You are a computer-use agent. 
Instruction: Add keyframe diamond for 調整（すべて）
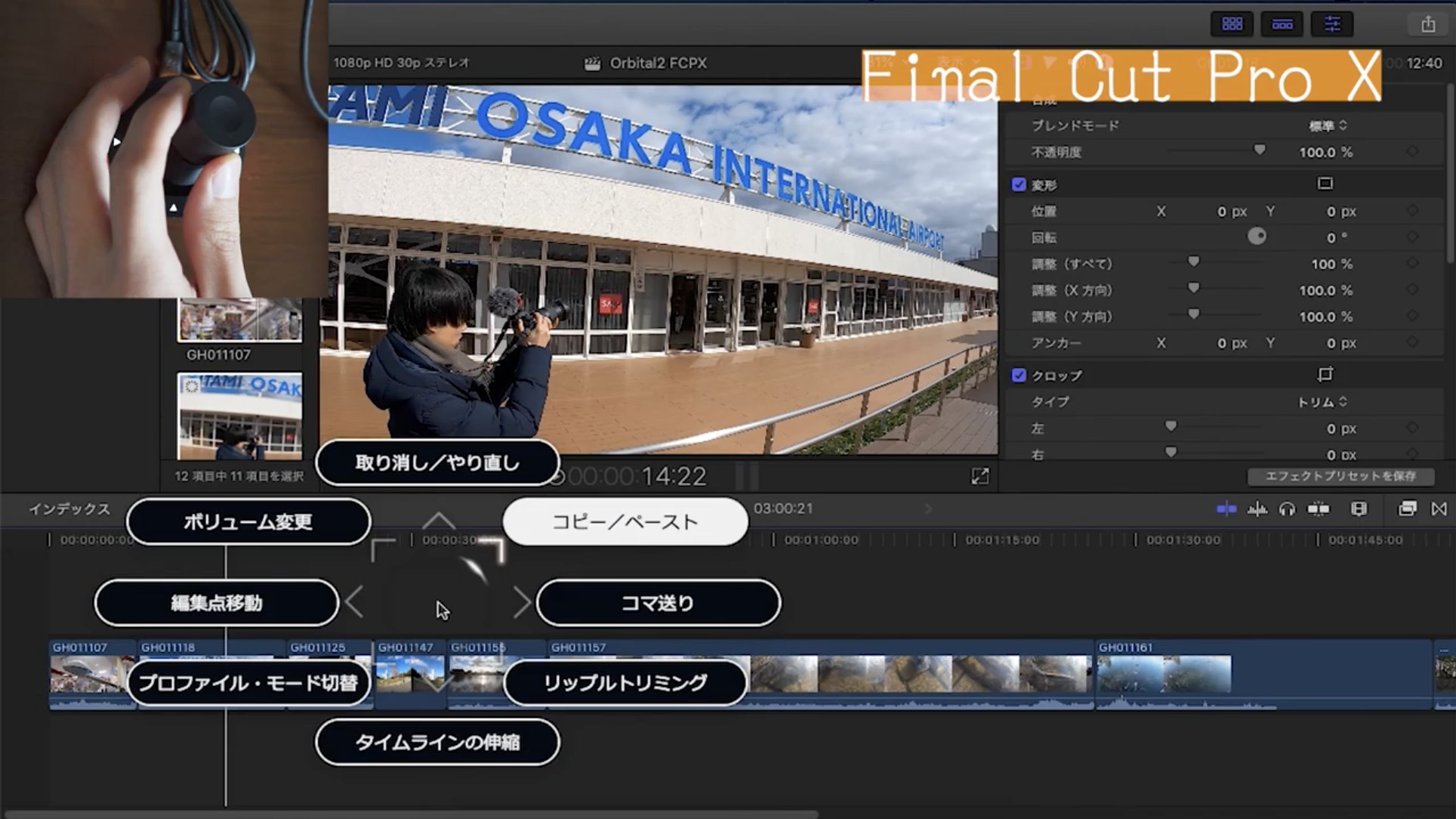(1412, 264)
